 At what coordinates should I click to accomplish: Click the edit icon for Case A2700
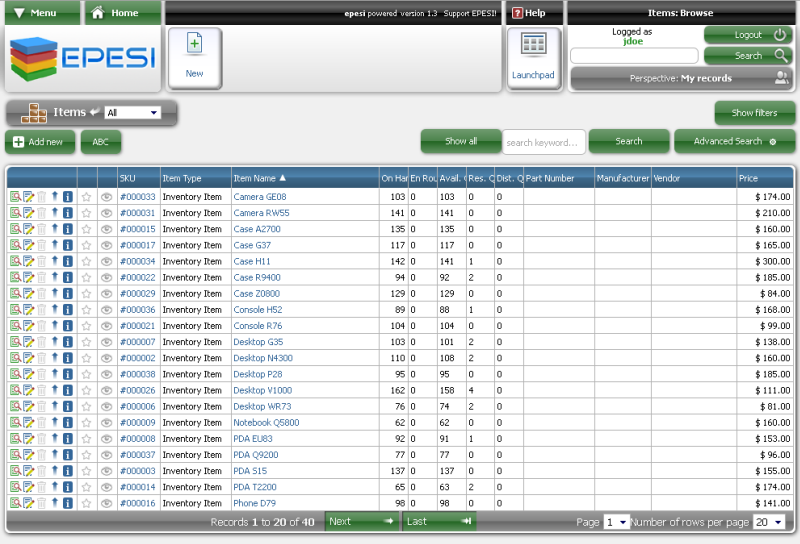[x=29, y=229]
